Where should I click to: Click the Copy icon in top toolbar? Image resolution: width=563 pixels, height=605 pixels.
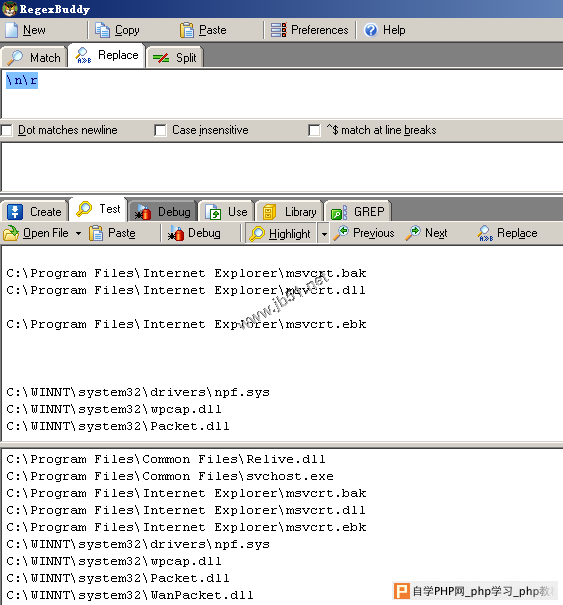[x=102, y=30]
